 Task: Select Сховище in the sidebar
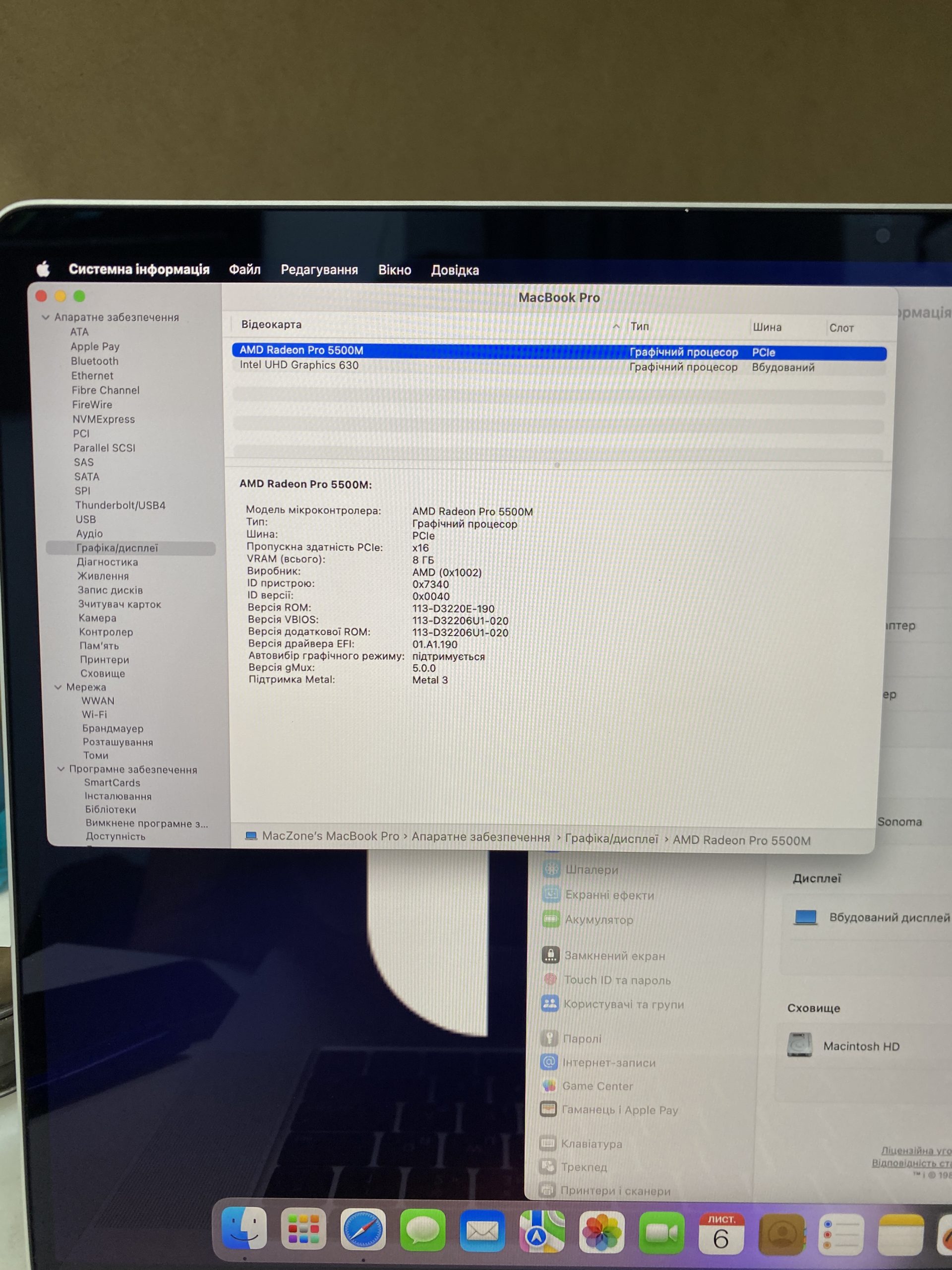tap(102, 673)
